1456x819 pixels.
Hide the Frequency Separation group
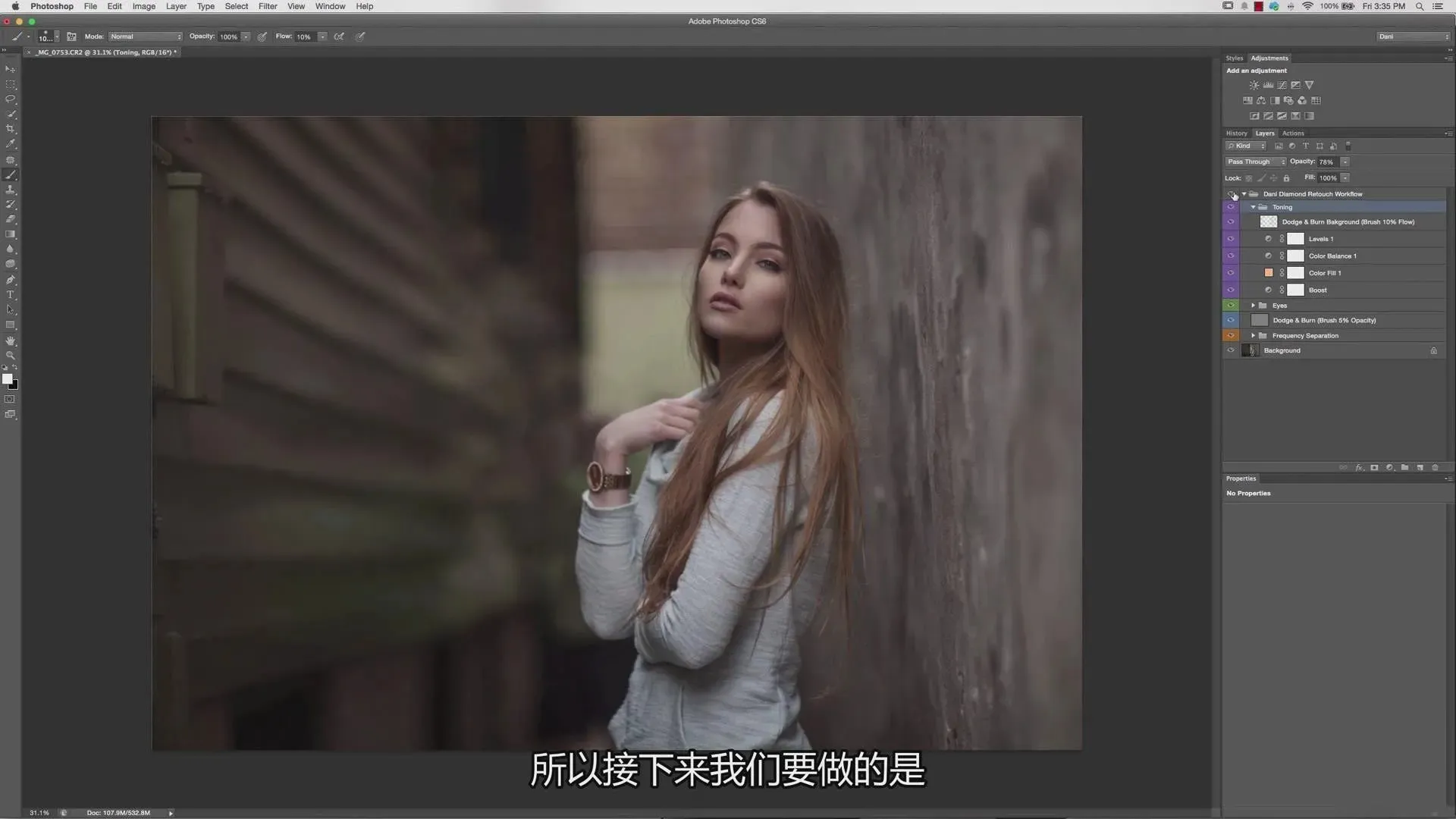click(x=1231, y=336)
